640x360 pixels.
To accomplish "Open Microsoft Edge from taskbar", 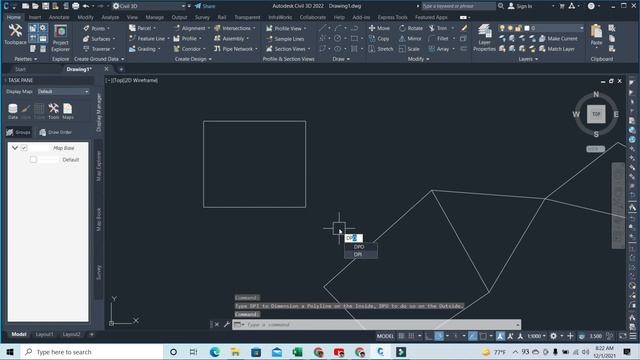I will coord(215,352).
